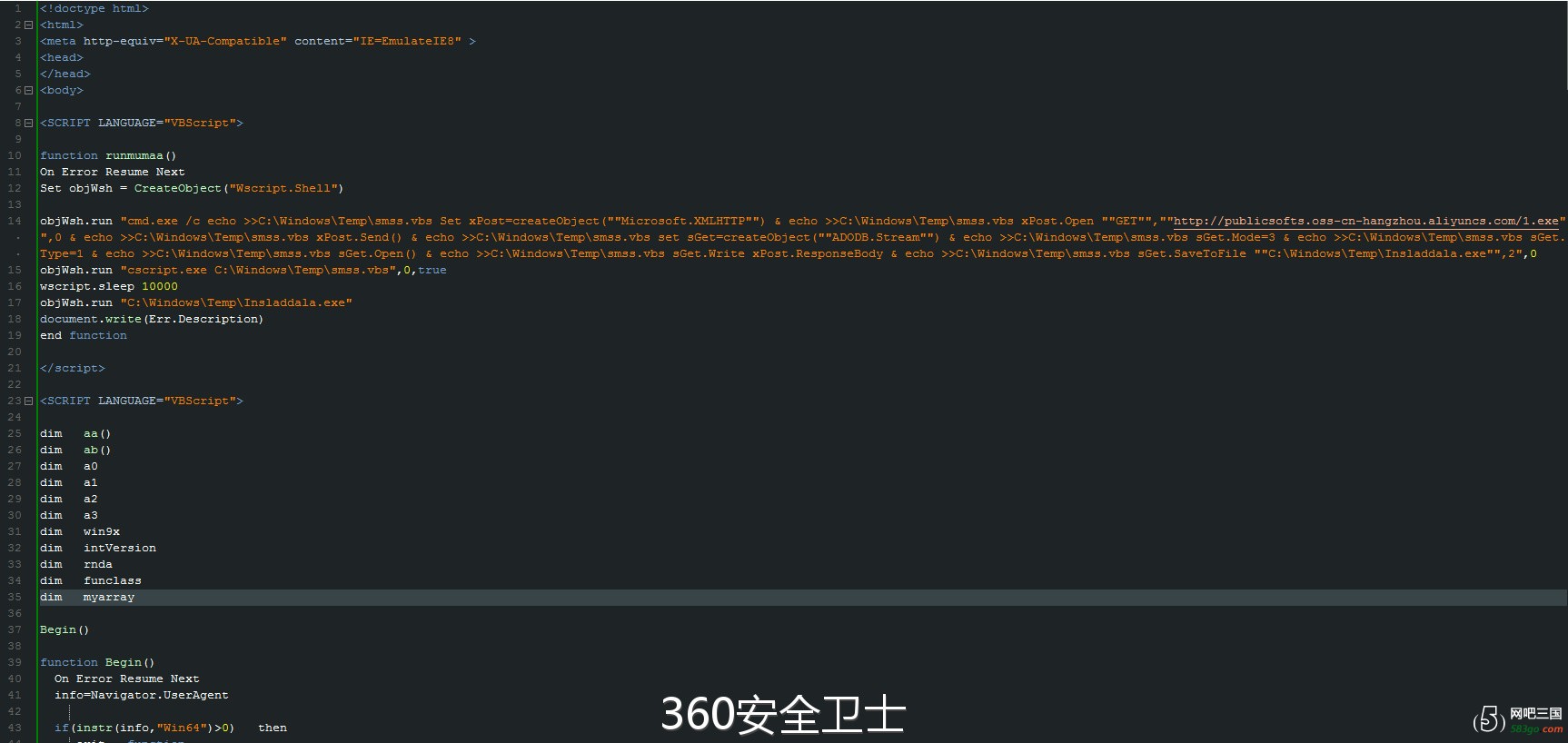
Task: Click objWsh.run Insladdala.exe on line 17
Action: [196, 302]
